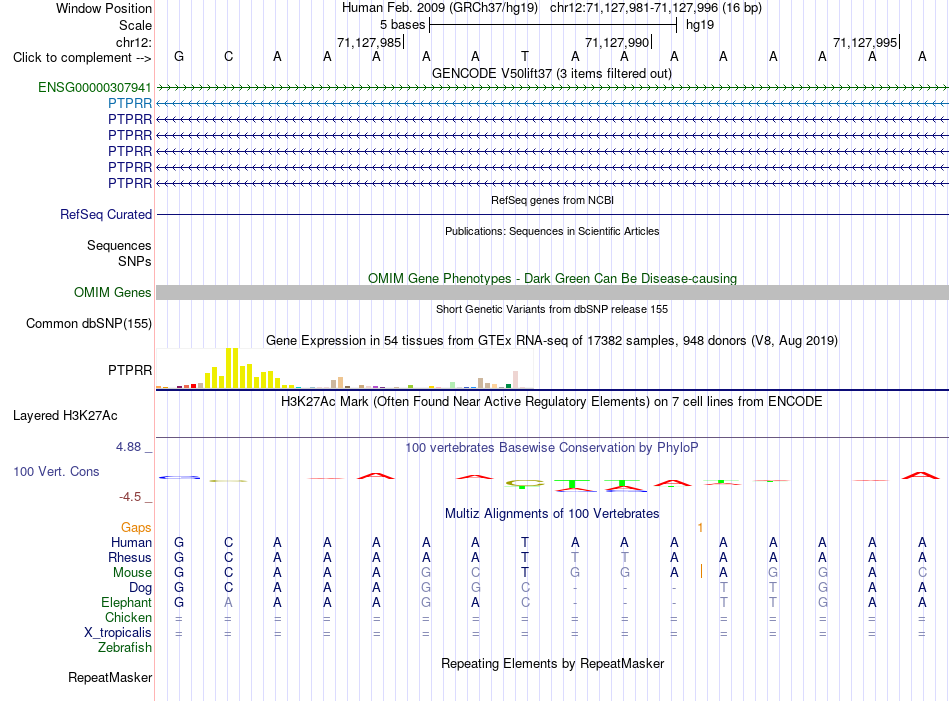Click the 71,127,990 position marker

click(617, 42)
